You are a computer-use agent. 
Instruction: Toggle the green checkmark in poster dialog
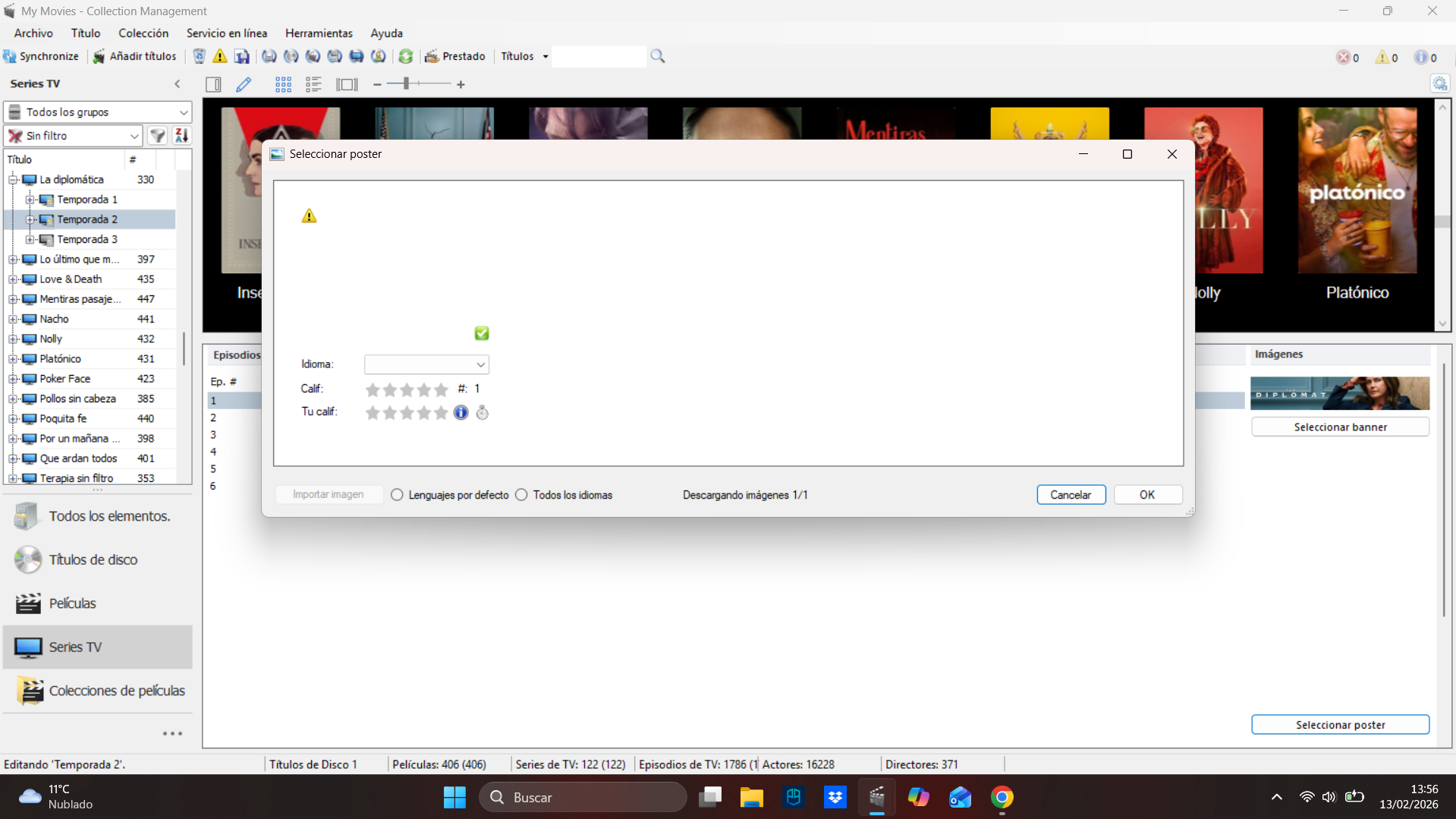point(482,333)
